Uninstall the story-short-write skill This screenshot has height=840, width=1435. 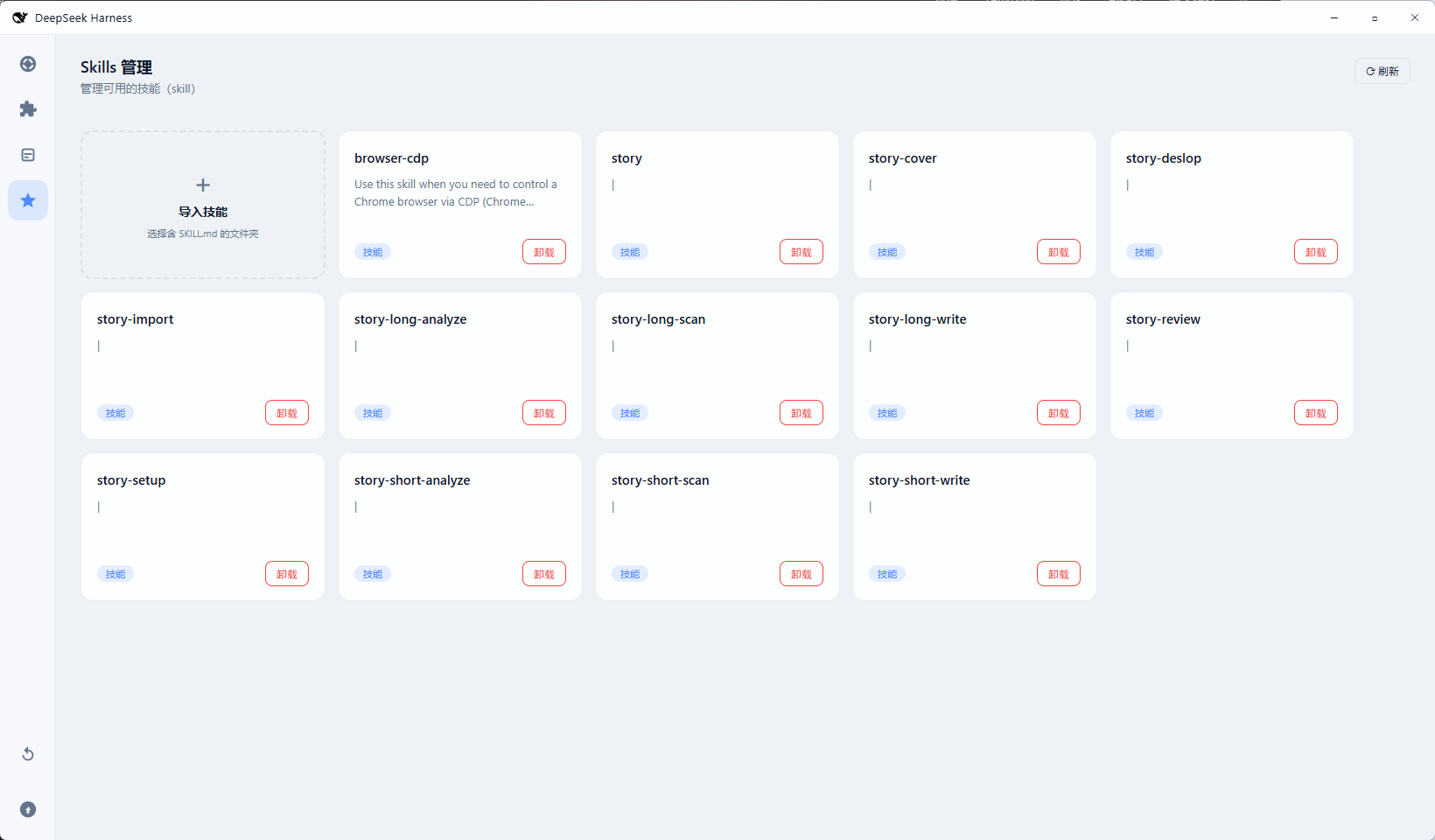pyautogui.click(x=1059, y=574)
